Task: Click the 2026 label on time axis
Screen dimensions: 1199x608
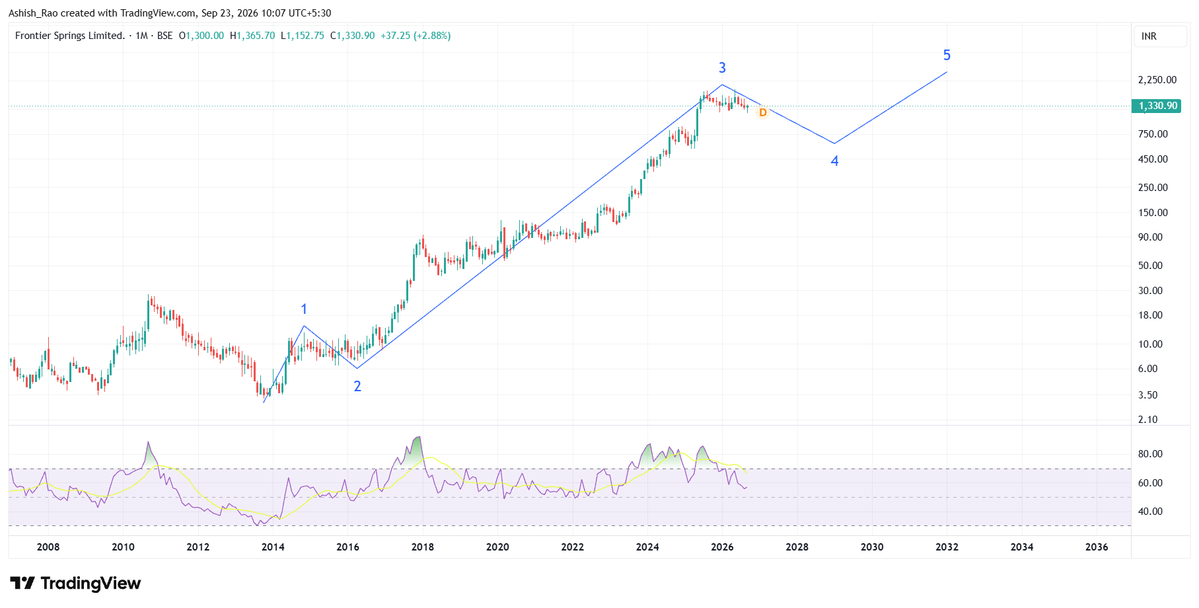Action: tap(723, 548)
